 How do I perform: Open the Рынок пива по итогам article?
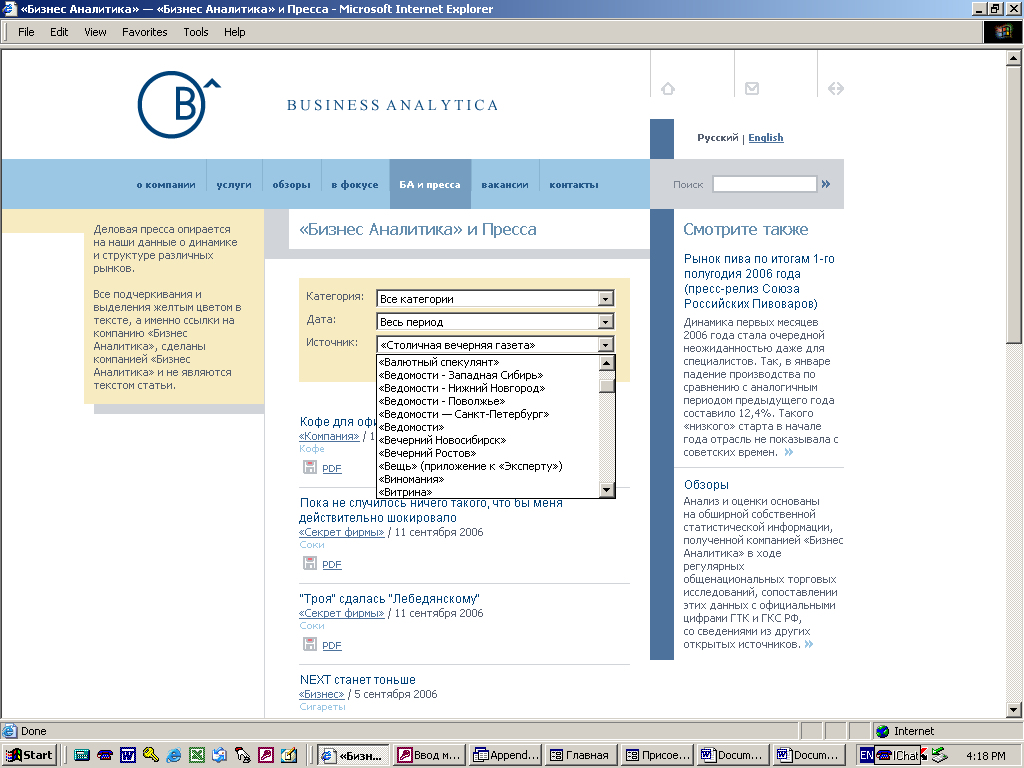(x=759, y=281)
